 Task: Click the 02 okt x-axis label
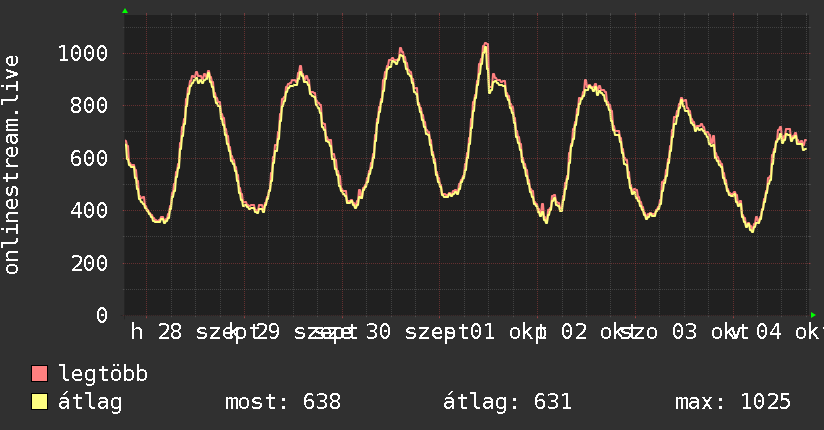[x=599, y=332]
